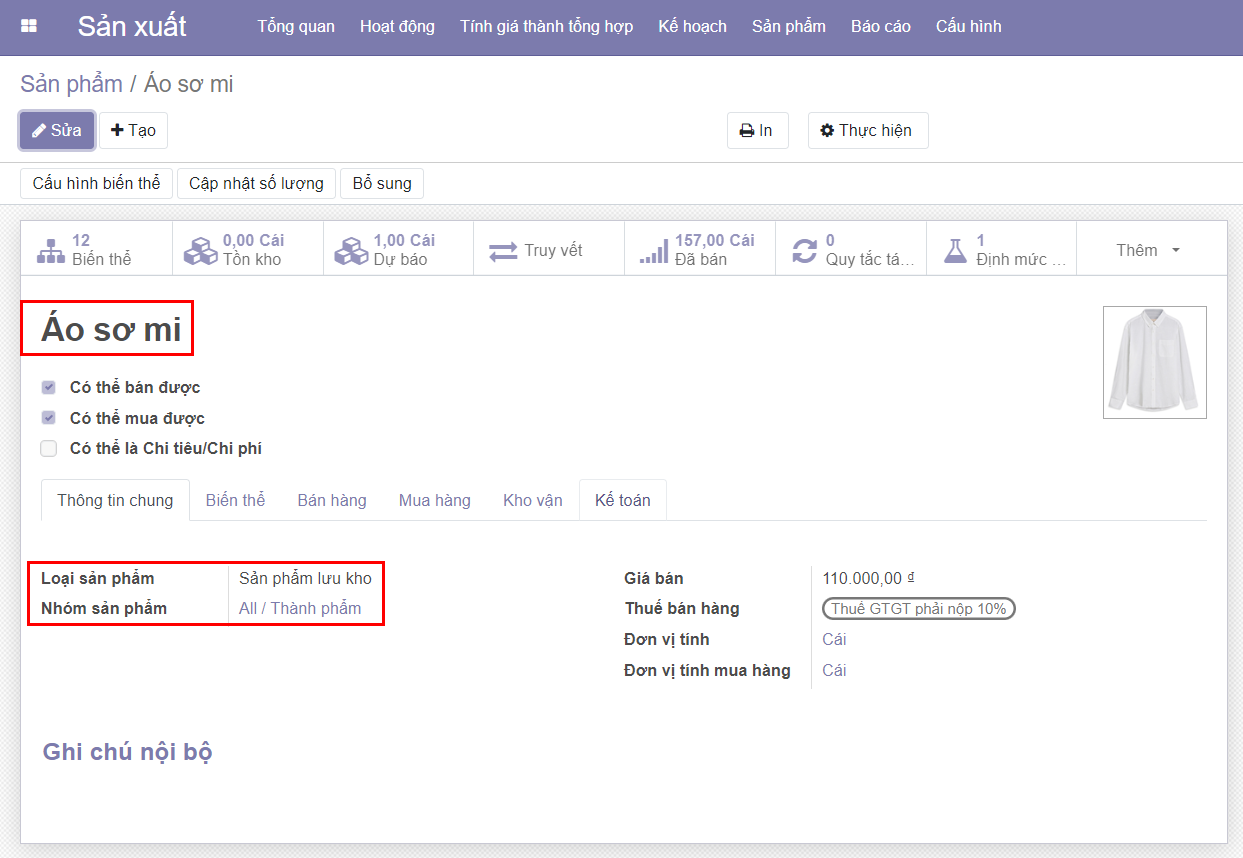This screenshot has width=1243, height=858.
Task: Click the Tồn kho stock cubes icon
Action: (x=201, y=250)
